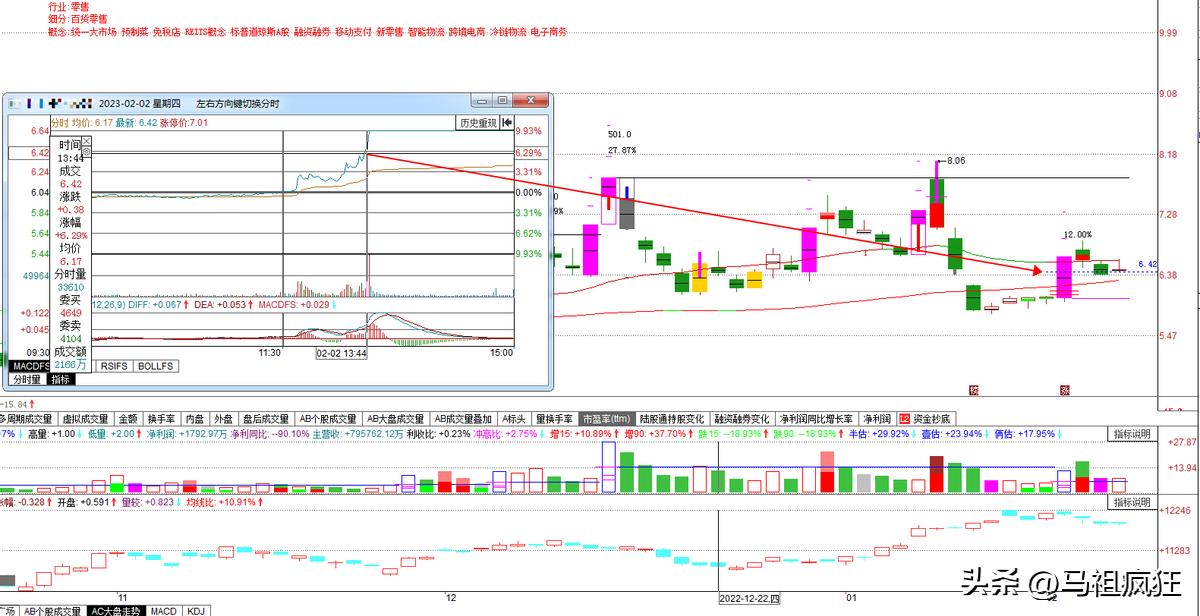Select 融资融券变化 indicator tab
The height and width of the screenshot is (616, 1200).
pyautogui.click(x=742, y=418)
